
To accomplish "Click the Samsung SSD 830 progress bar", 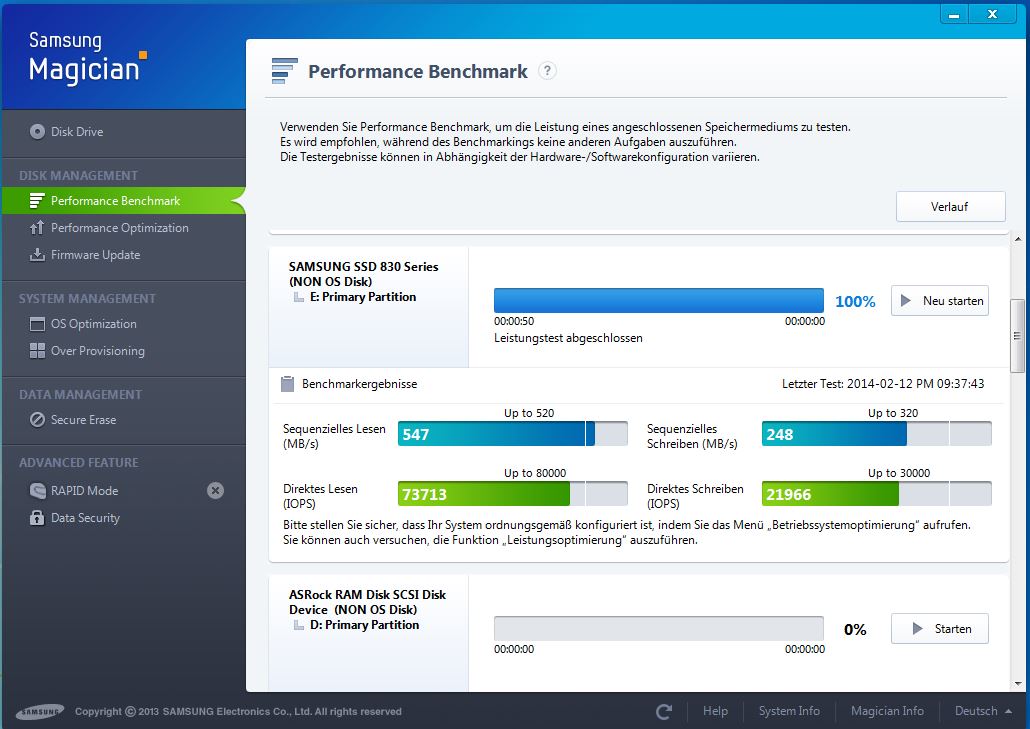I will click(659, 300).
